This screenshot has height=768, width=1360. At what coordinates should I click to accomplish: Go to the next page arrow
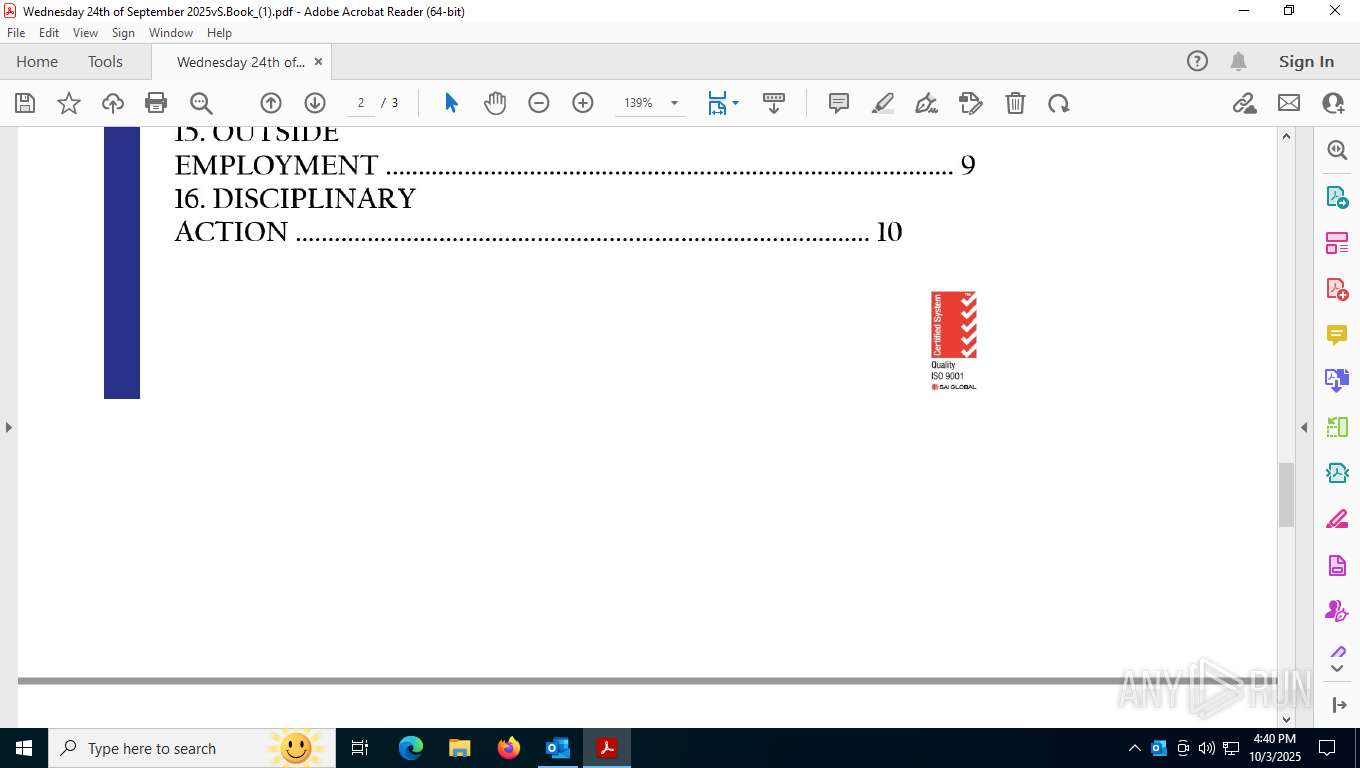315,103
